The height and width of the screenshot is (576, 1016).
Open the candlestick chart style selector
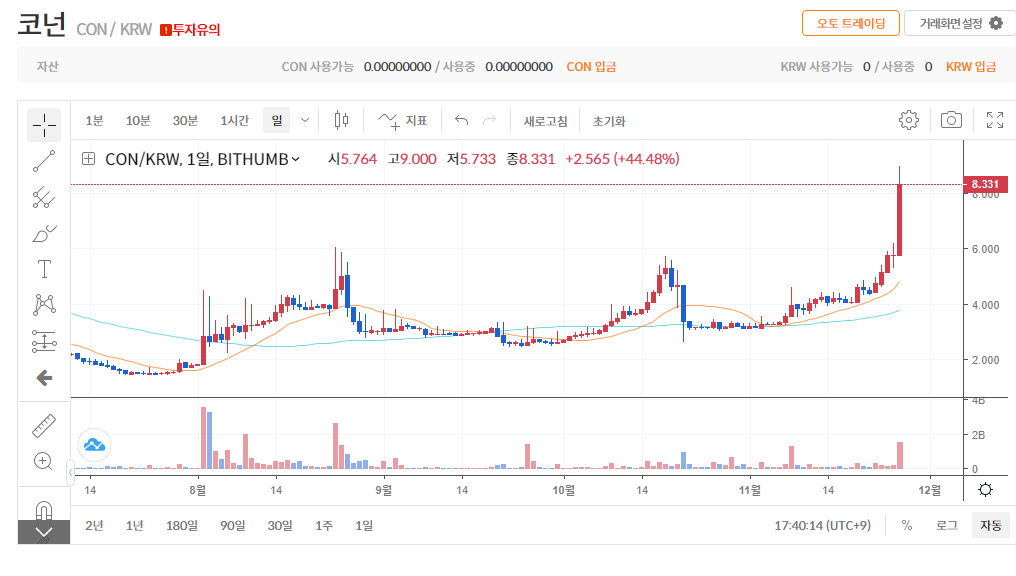pos(341,121)
